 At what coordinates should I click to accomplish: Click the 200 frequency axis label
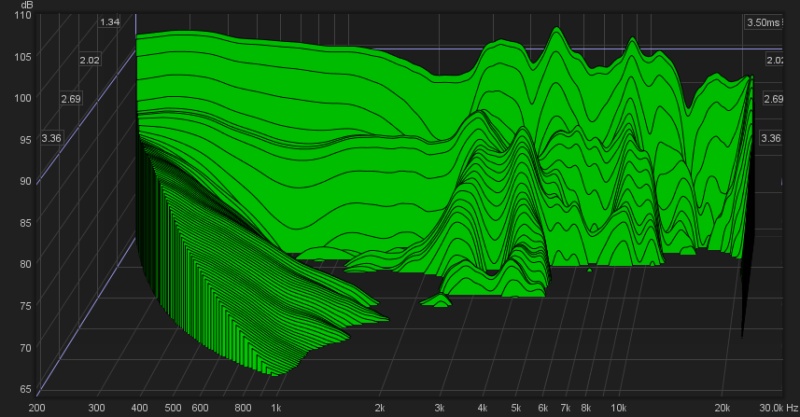point(37,408)
